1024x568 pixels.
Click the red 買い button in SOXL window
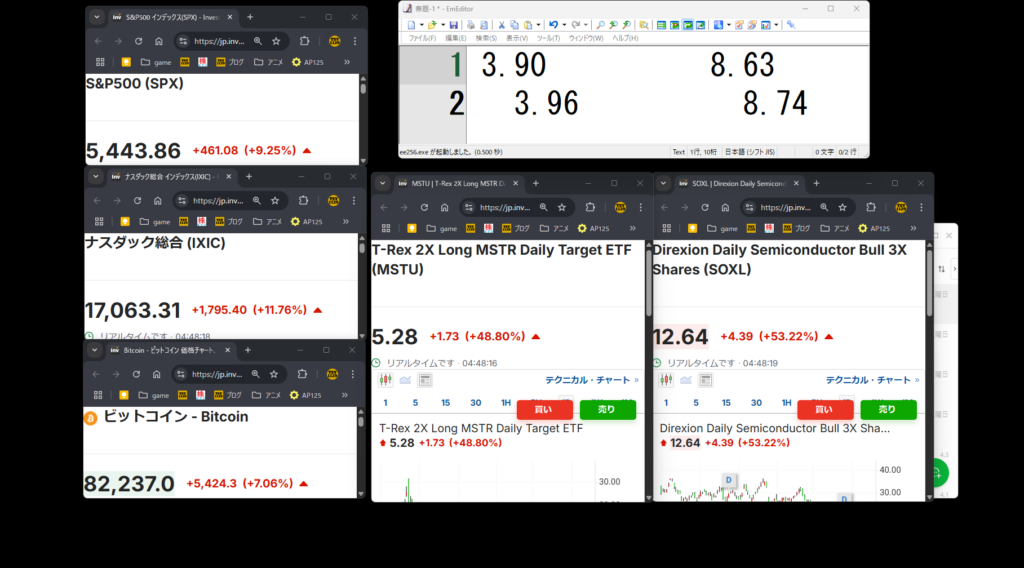[x=825, y=409]
